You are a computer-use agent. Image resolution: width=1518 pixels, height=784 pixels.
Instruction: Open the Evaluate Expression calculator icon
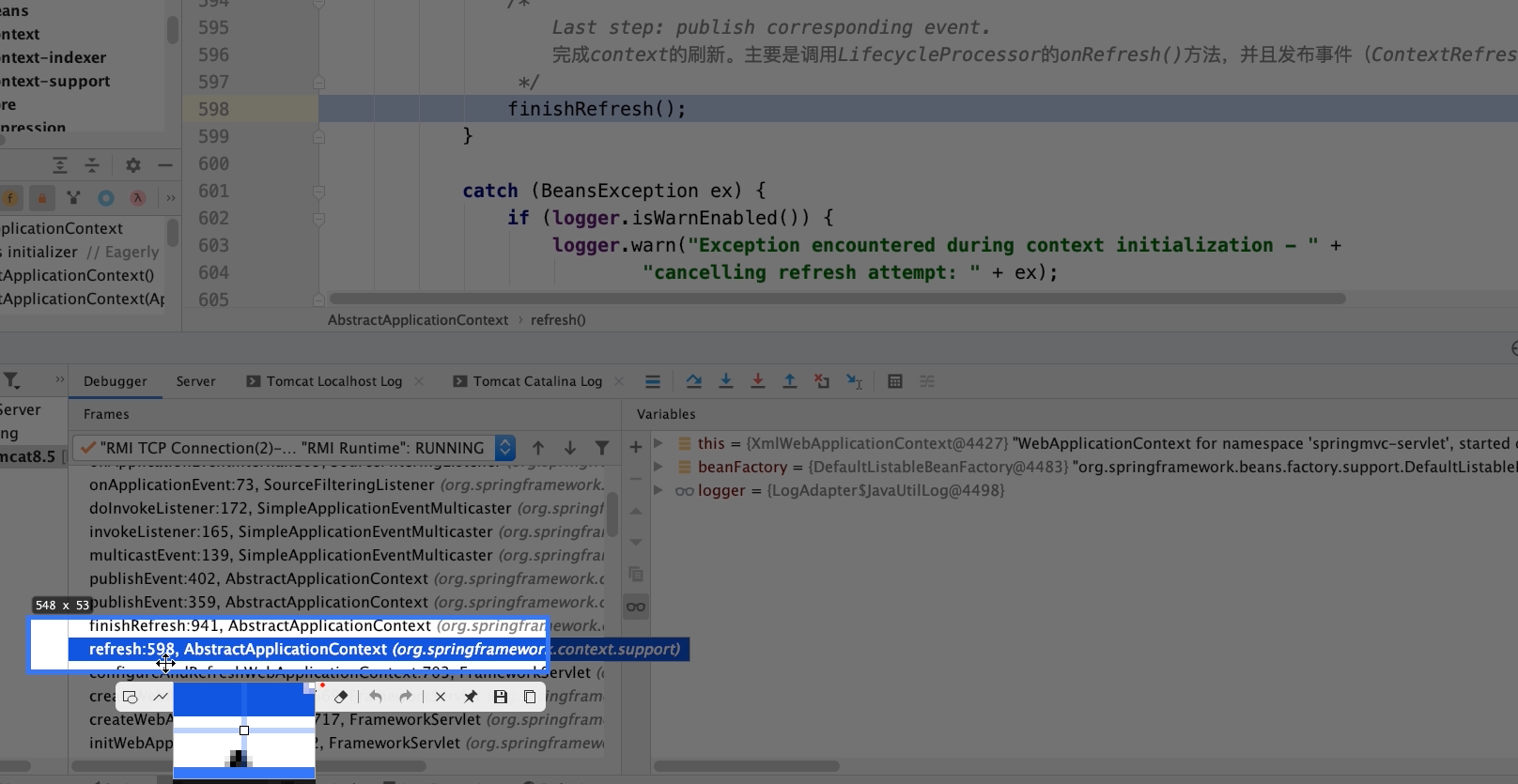(895, 381)
